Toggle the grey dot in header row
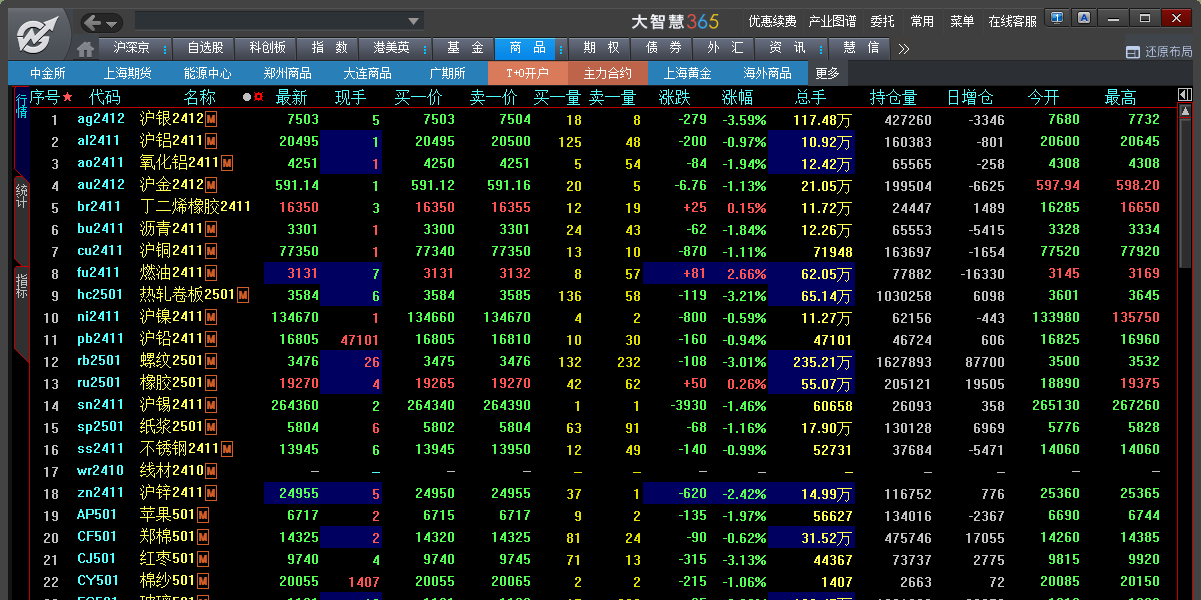 click(x=247, y=97)
